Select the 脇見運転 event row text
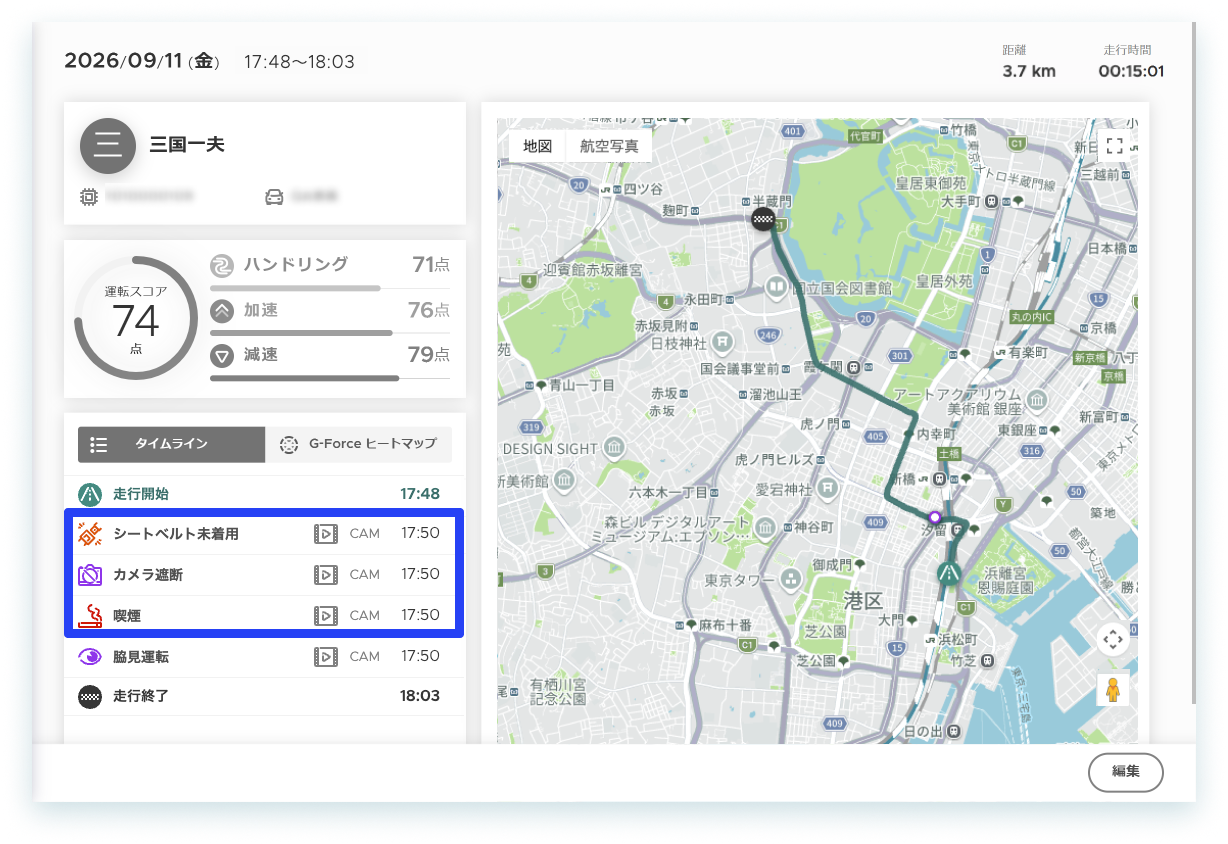Image resolution: width=1228 pixels, height=844 pixels. pos(141,657)
